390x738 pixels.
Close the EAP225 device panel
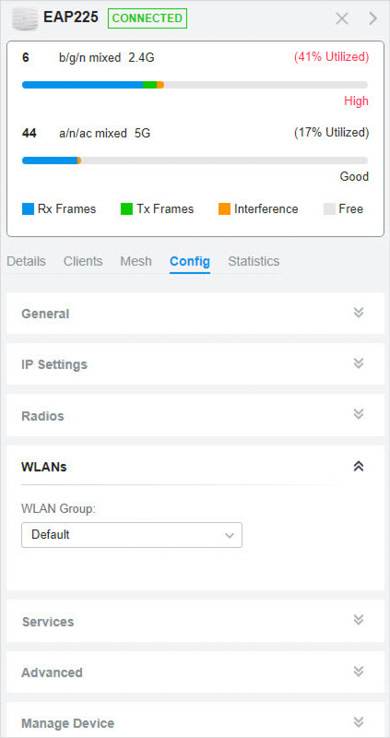(342, 19)
